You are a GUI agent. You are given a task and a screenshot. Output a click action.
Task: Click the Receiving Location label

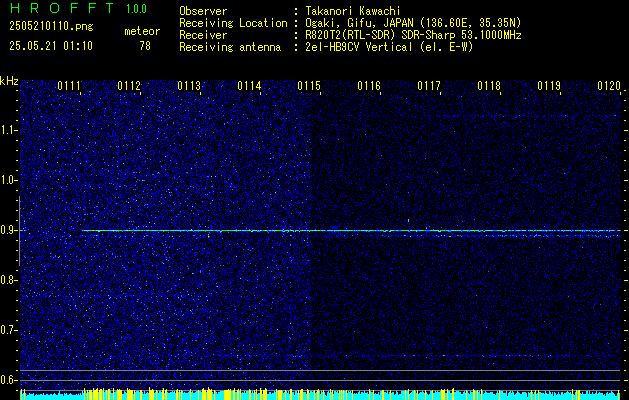[233, 23]
